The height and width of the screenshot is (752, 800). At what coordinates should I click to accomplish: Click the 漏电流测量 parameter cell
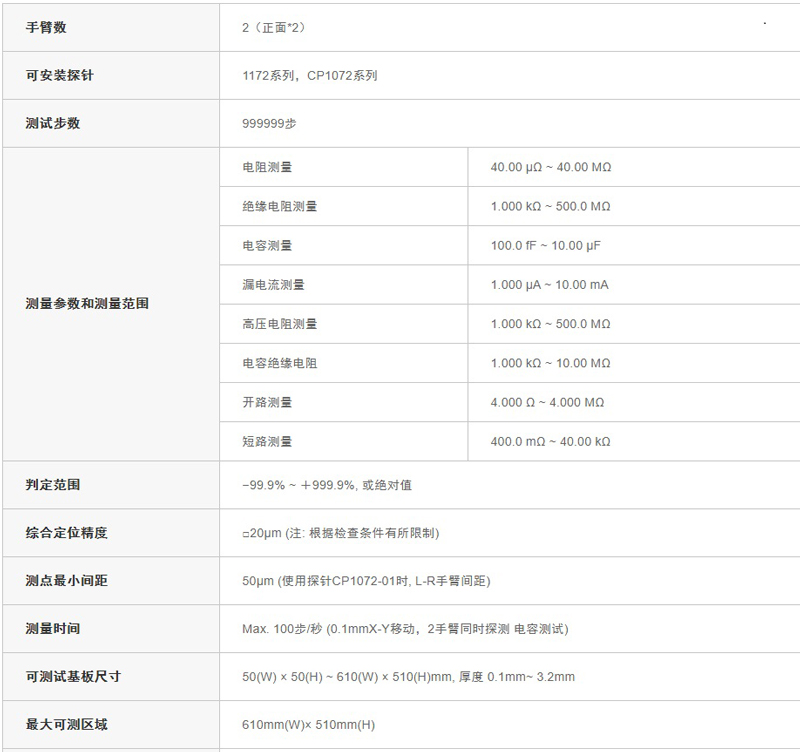tap(344, 285)
